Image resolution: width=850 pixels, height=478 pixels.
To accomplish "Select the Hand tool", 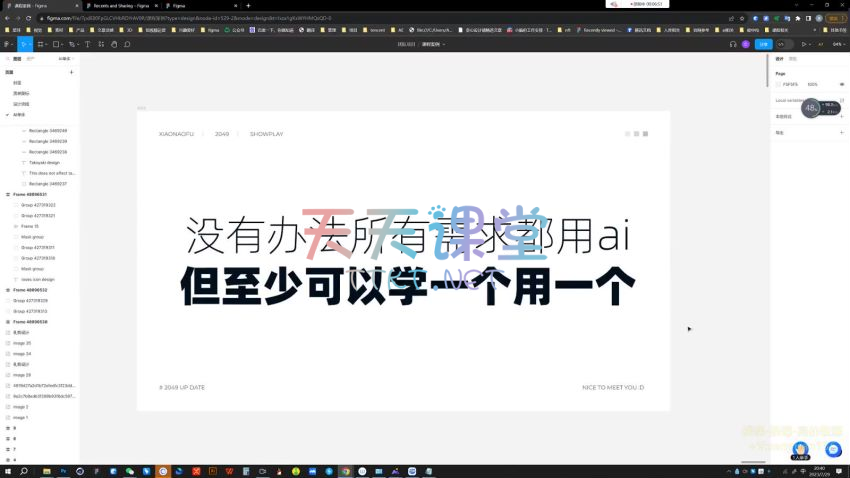I will pos(114,44).
